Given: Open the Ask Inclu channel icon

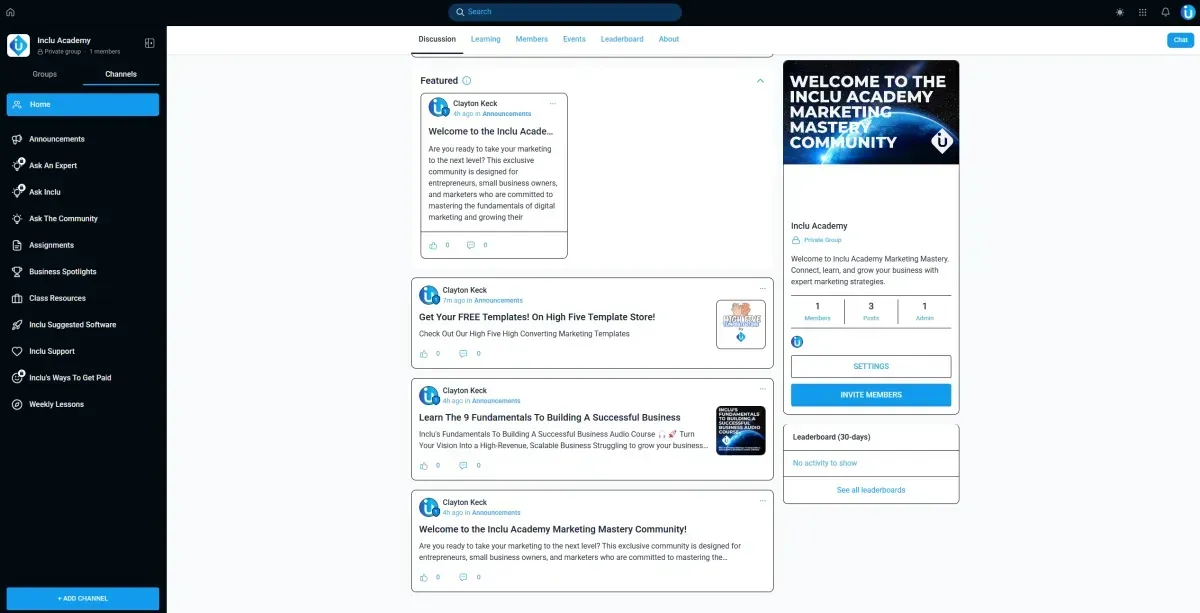Looking at the screenshot, I should tap(17, 192).
